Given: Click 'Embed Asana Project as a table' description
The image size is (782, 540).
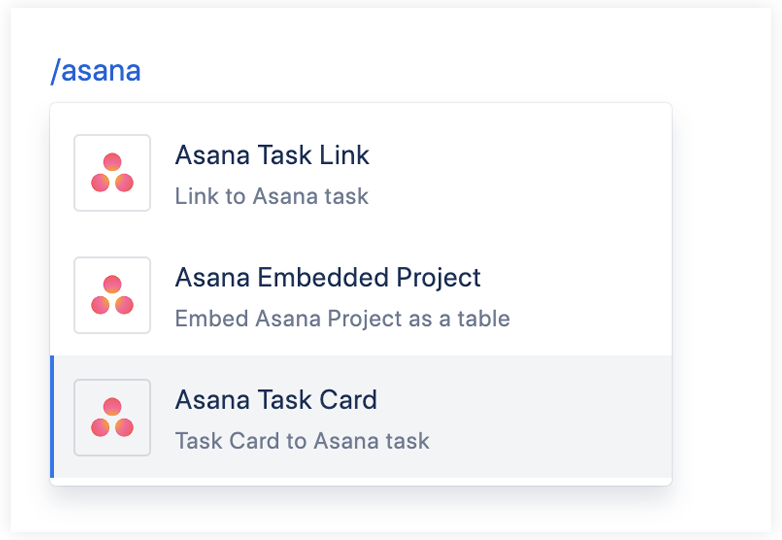Looking at the screenshot, I should 342,319.
